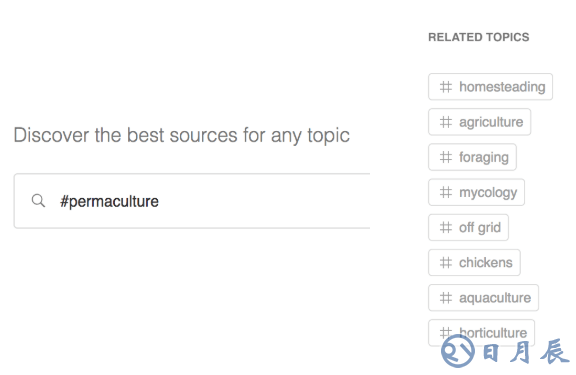Click hash icon beside chickens
The image size is (576, 375).
pos(446,263)
